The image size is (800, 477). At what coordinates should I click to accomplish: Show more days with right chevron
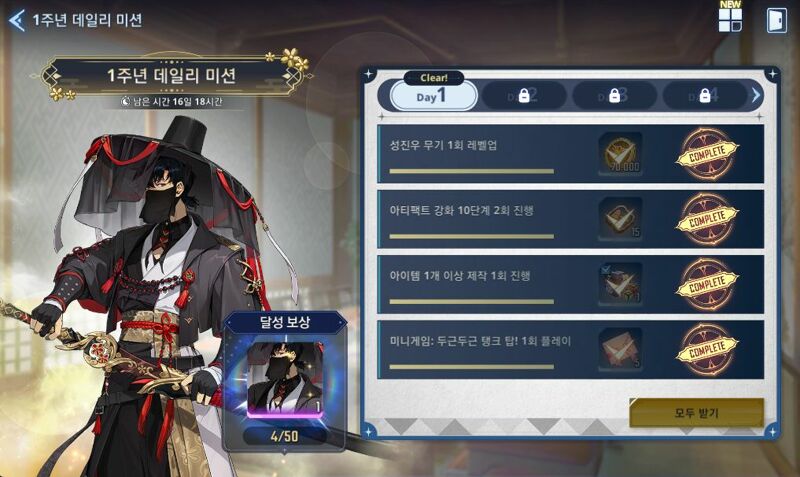756,95
